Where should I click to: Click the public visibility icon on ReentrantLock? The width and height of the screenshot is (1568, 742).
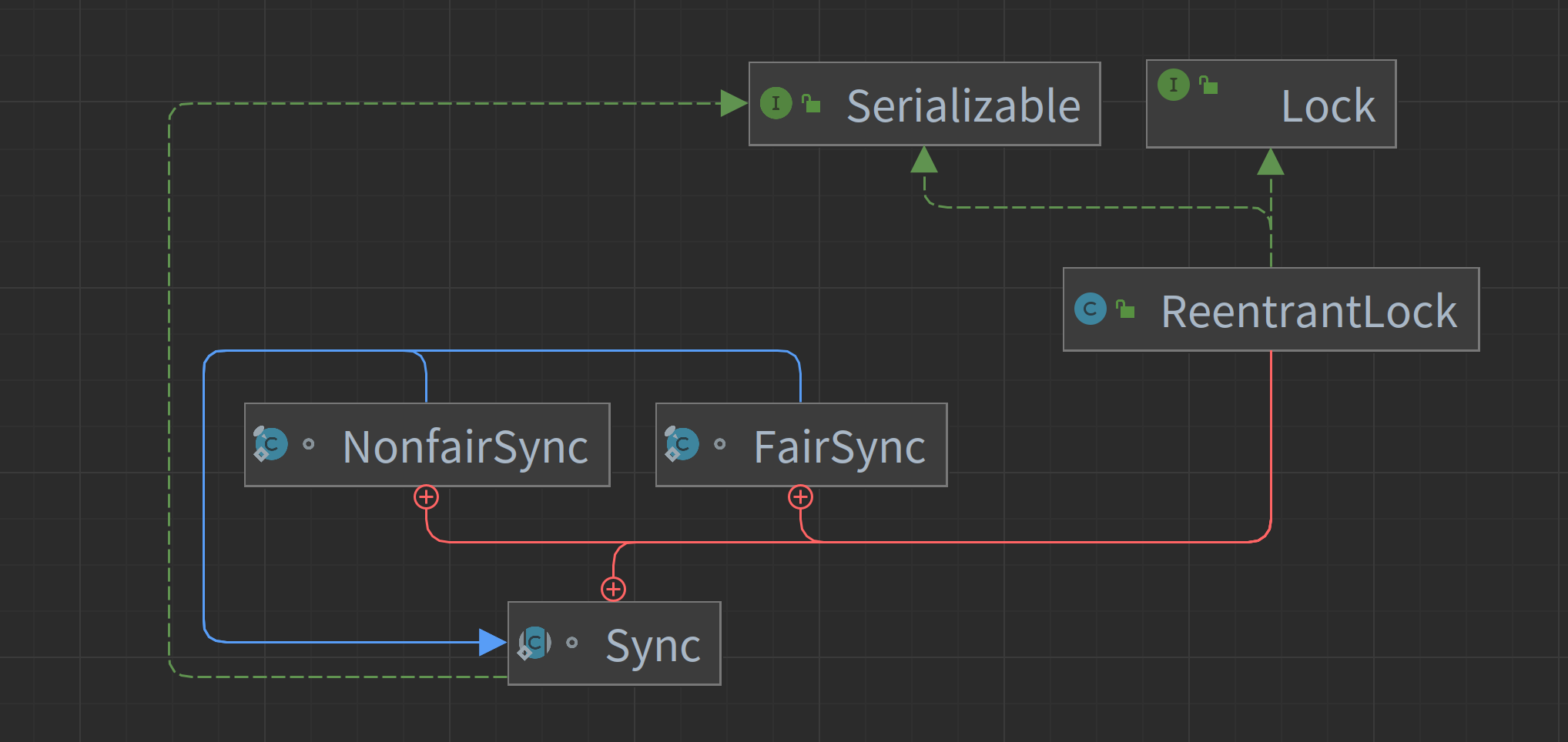click(x=1126, y=309)
